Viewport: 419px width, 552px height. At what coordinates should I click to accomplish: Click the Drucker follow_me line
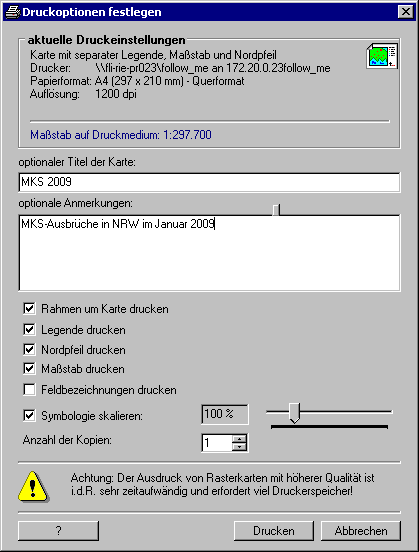tap(180, 68)
